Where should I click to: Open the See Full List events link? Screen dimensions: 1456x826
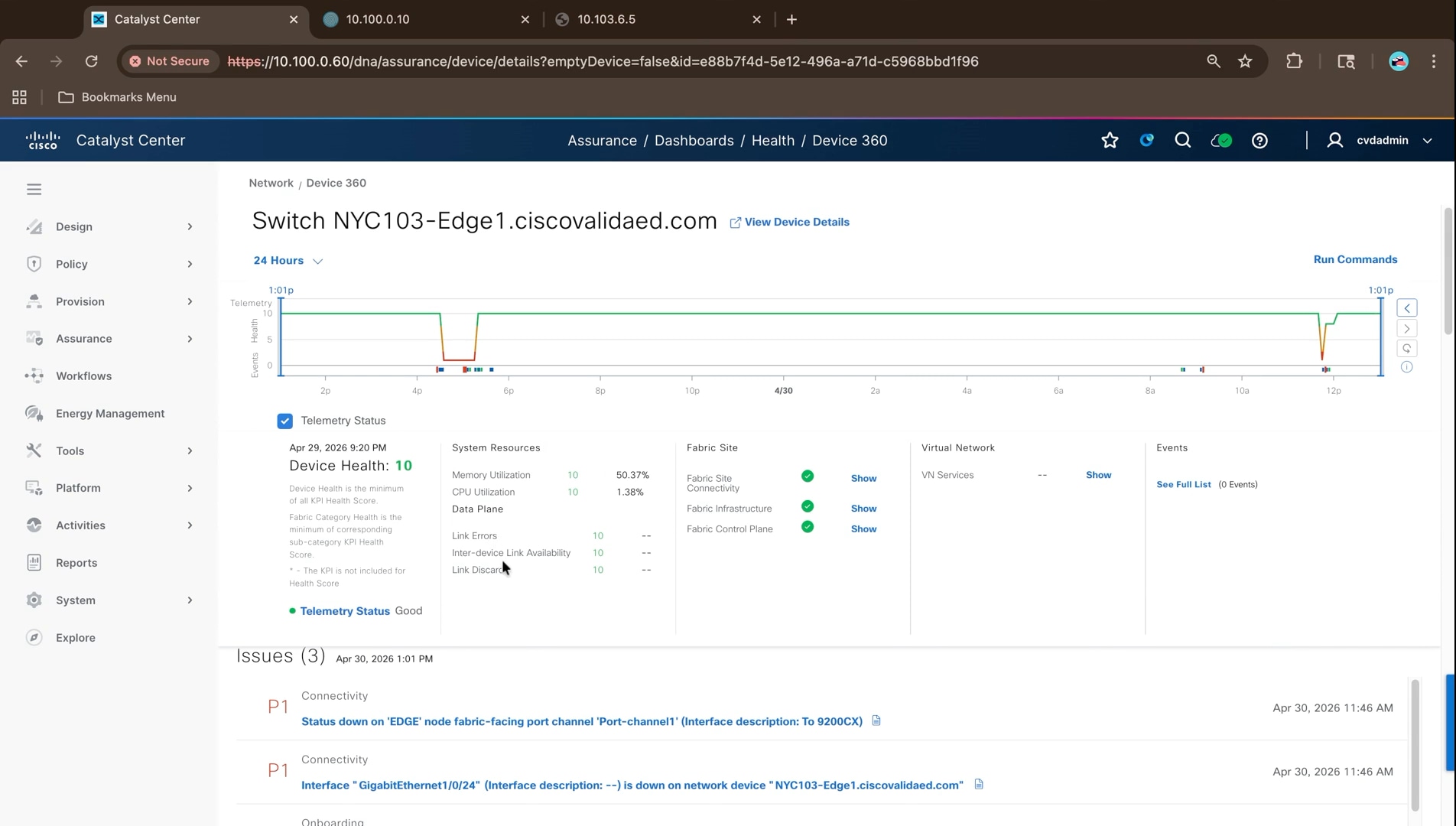point(1183,485)
